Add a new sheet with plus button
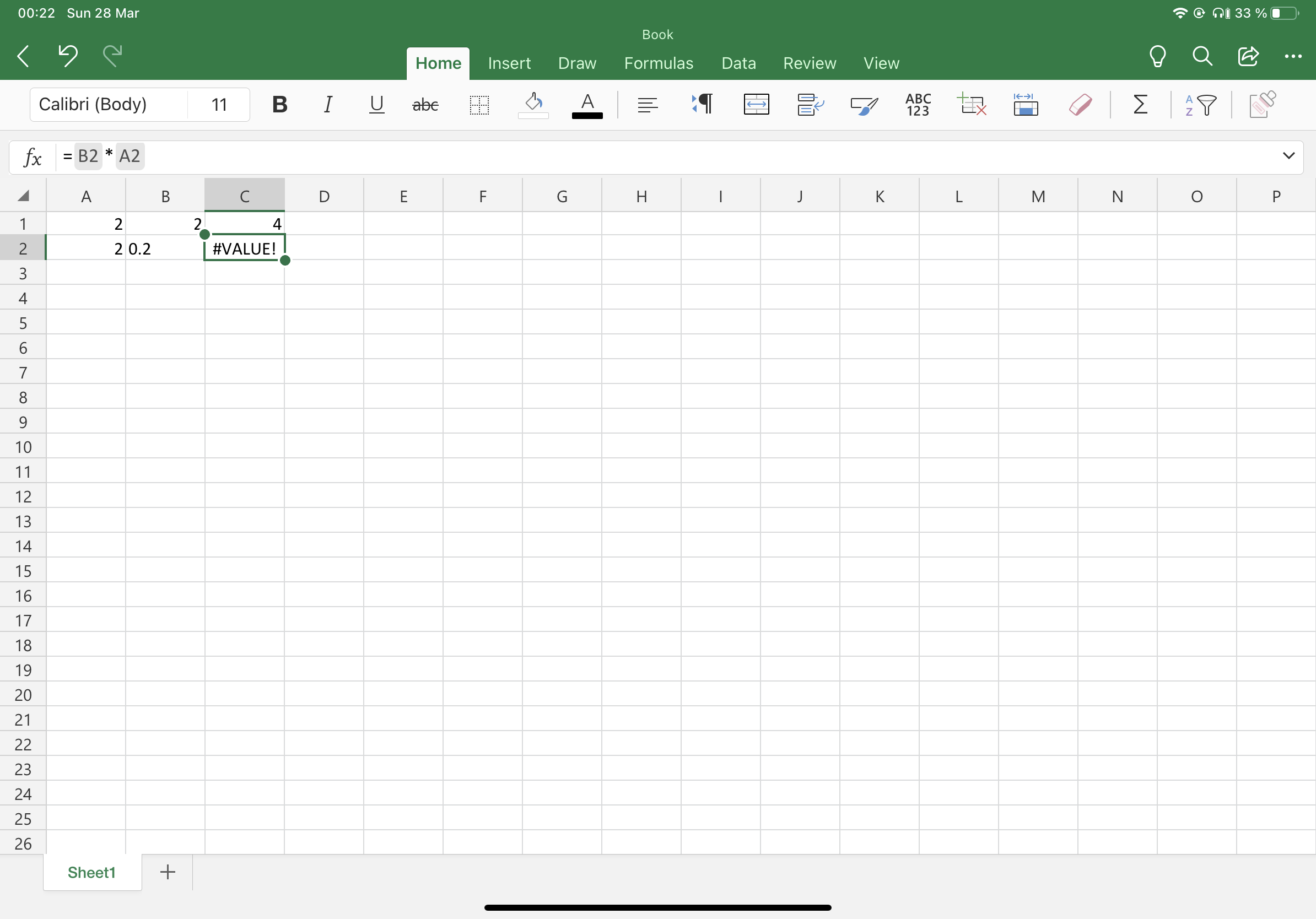 click(x=168, y=872)
